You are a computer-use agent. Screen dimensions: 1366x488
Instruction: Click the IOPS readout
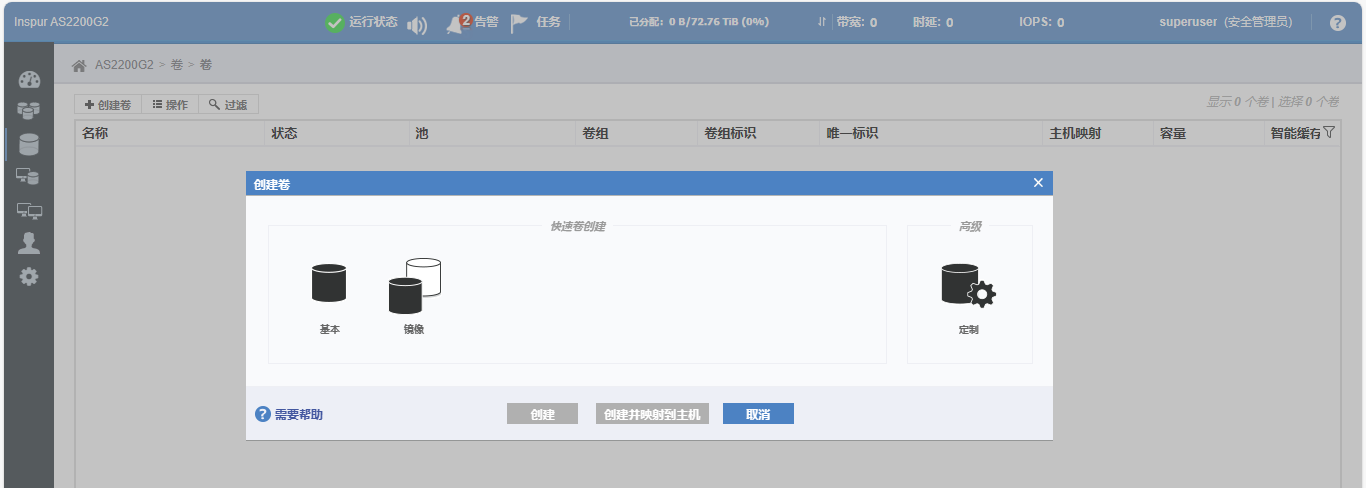pyautogui.click(x=1041, y=22)
